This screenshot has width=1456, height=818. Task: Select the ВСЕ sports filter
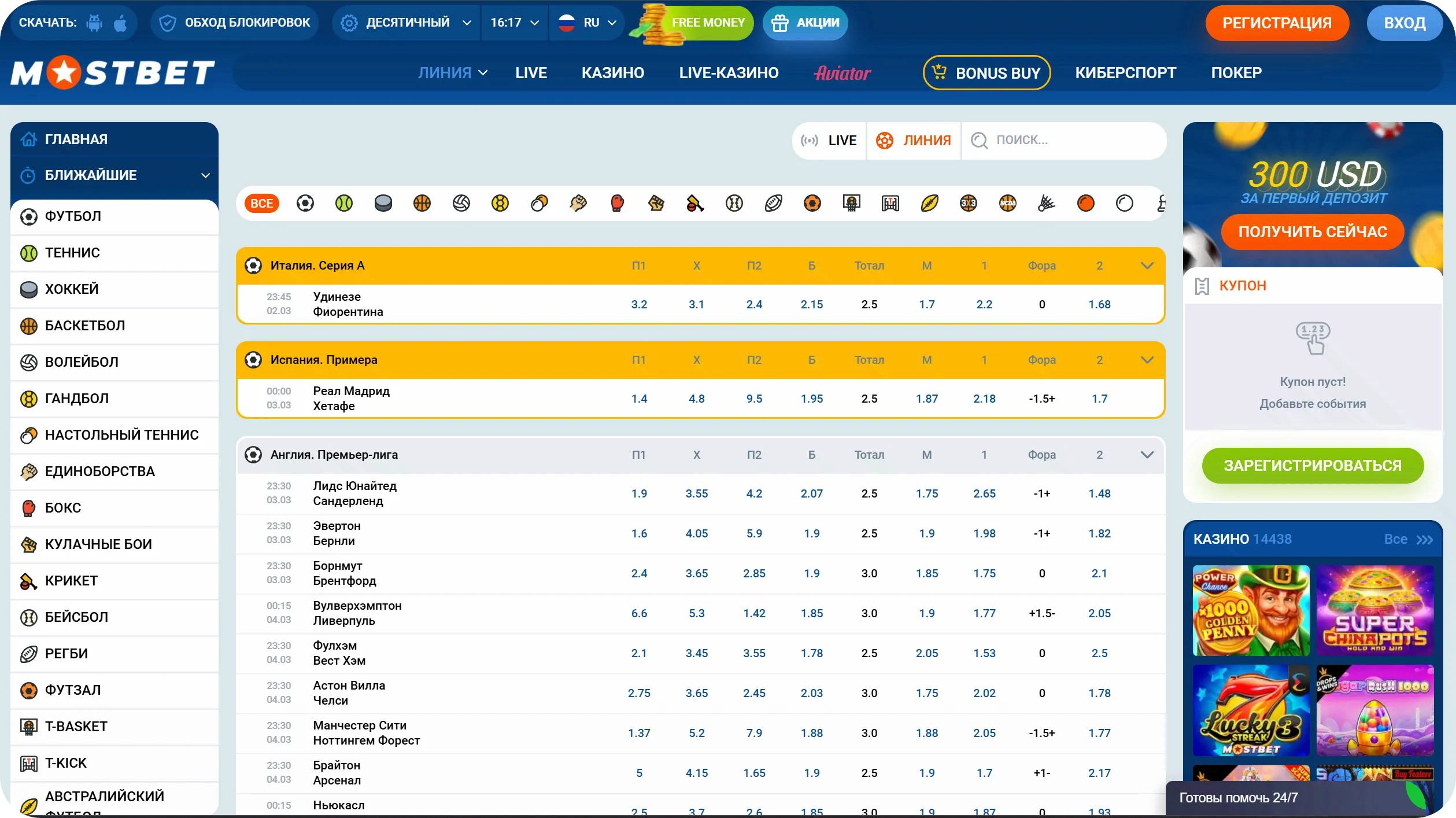(261, 203)
